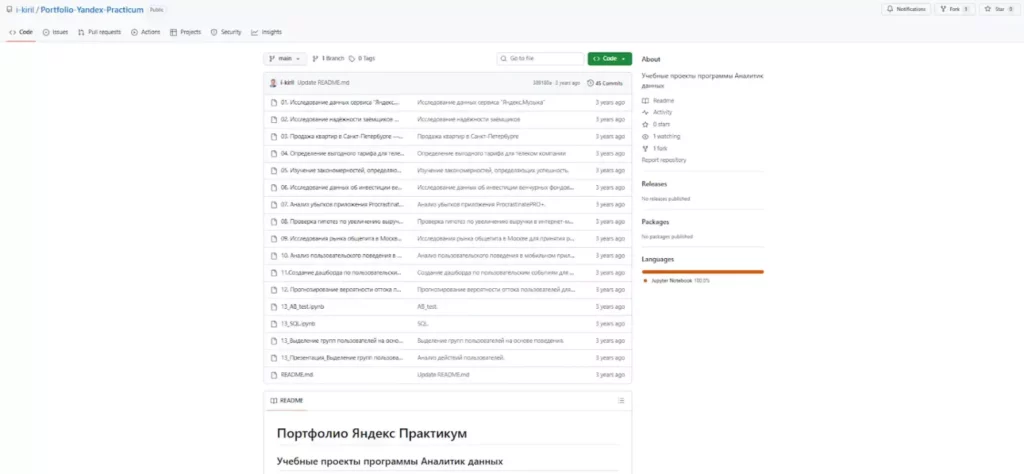The image size is (1024, 474).
Task: Open file '03. Продажа квартир в Санкт-Петербурге'
Action: click(340, 136)
